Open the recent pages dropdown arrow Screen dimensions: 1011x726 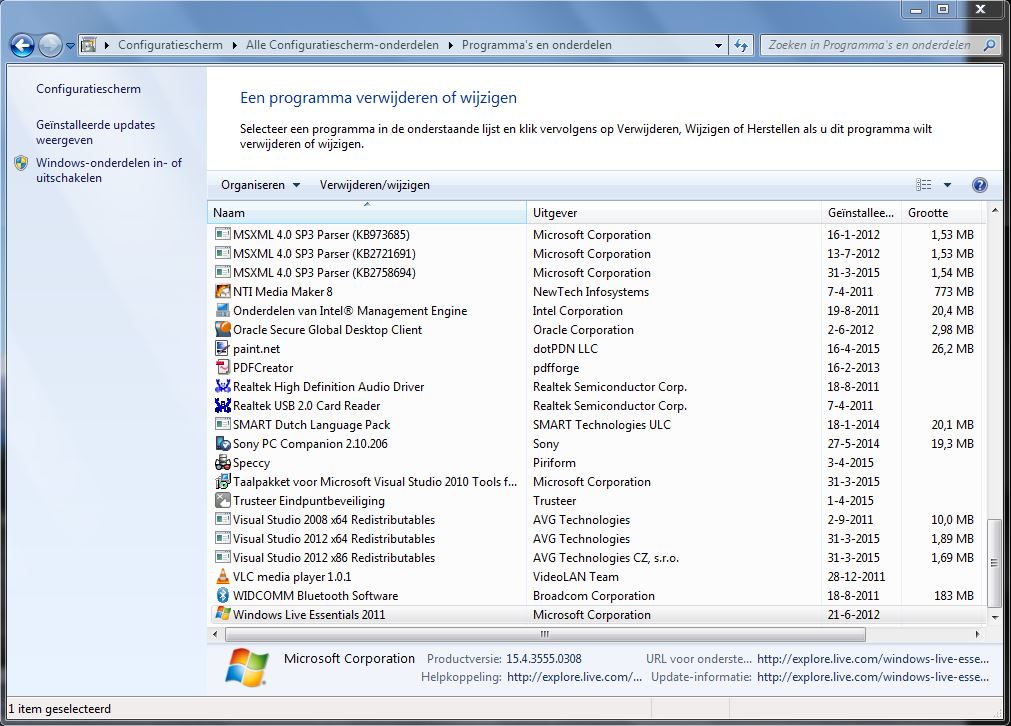70,46
